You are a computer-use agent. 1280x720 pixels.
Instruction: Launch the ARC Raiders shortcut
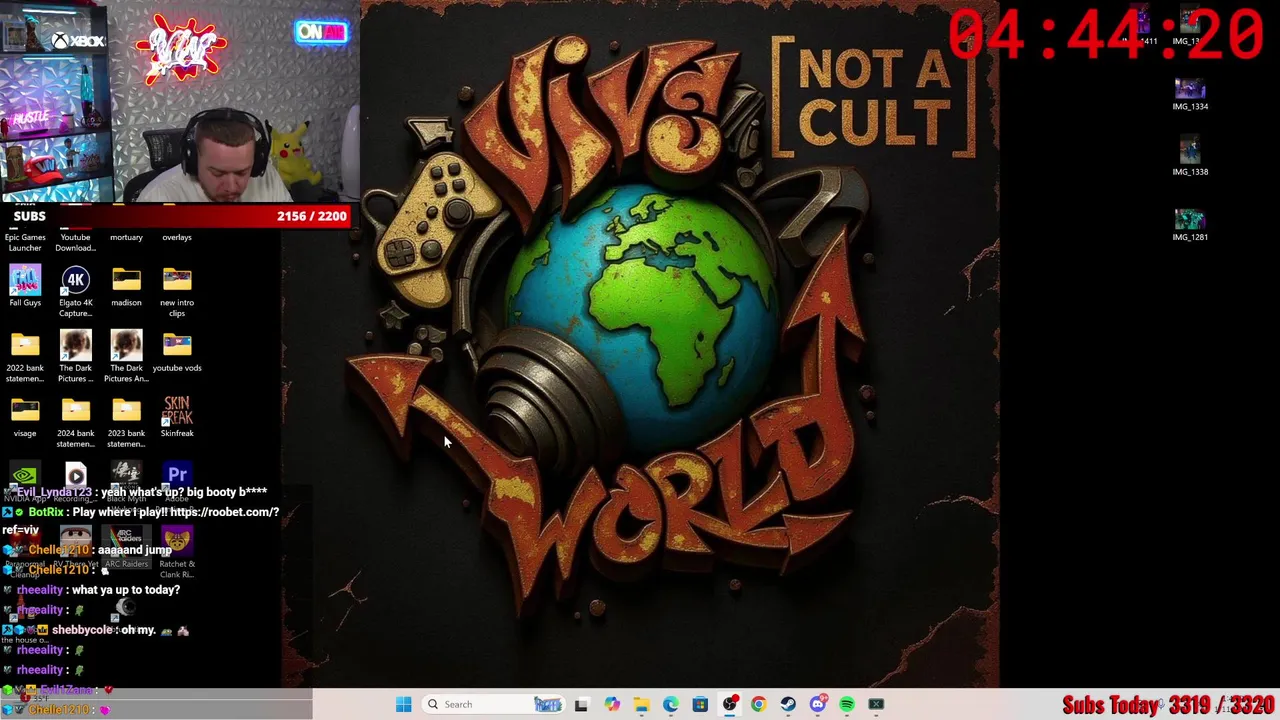click(x=126, y=548)
